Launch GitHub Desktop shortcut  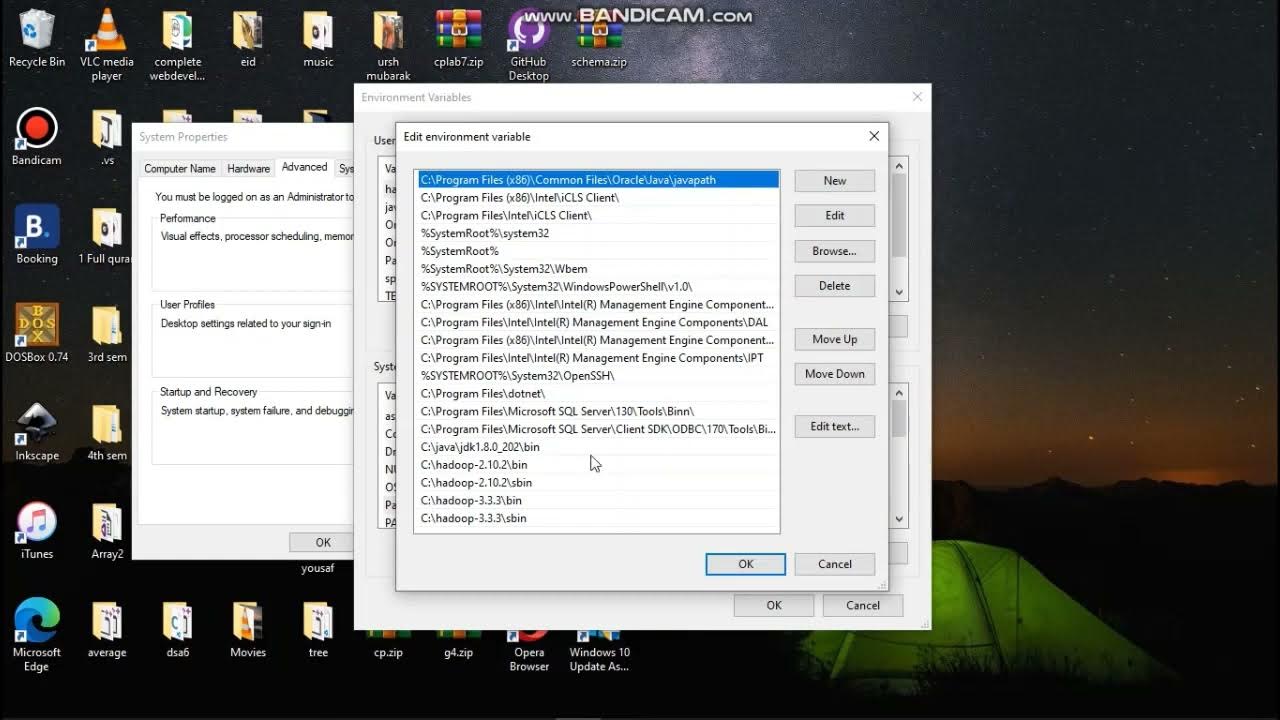point(528,45)
